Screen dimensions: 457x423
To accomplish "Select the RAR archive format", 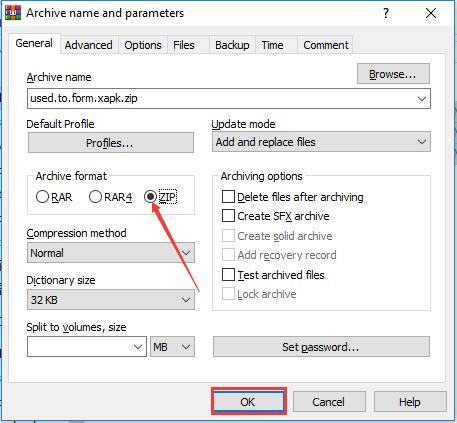I will [42, 197].
